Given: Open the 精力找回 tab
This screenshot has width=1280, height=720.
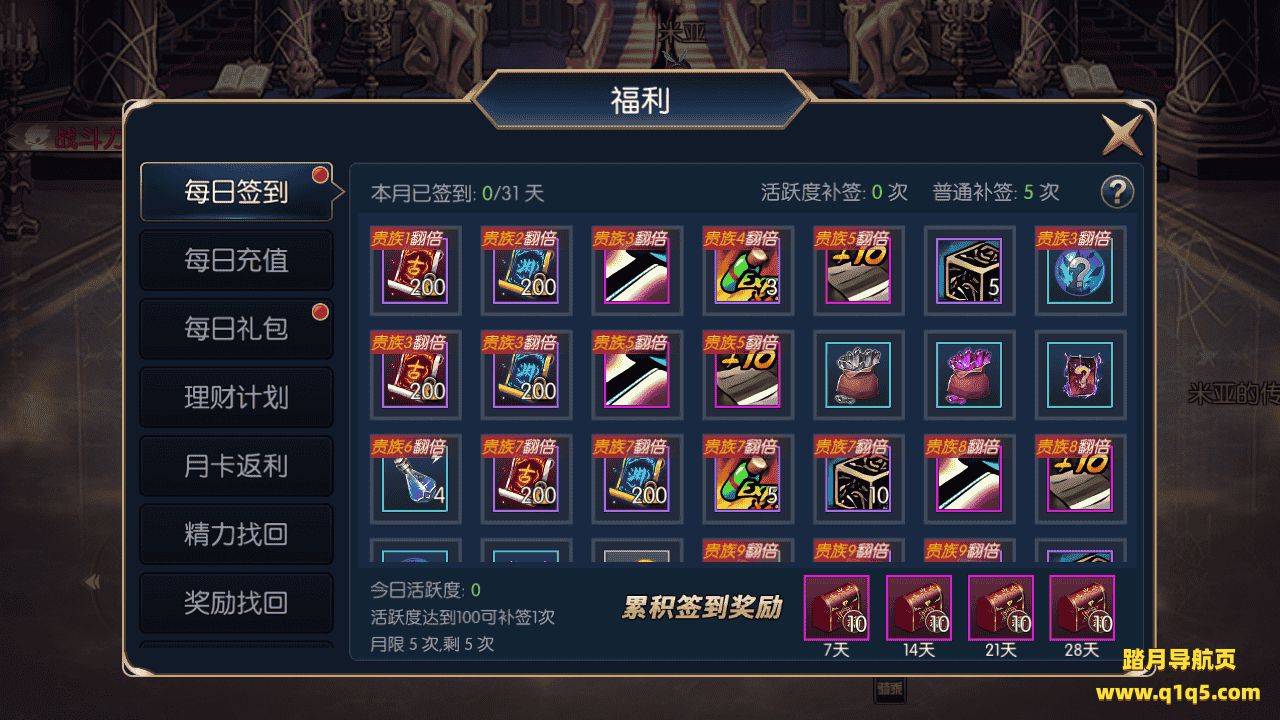Looking at the screenshot, I should pos(236,534).
